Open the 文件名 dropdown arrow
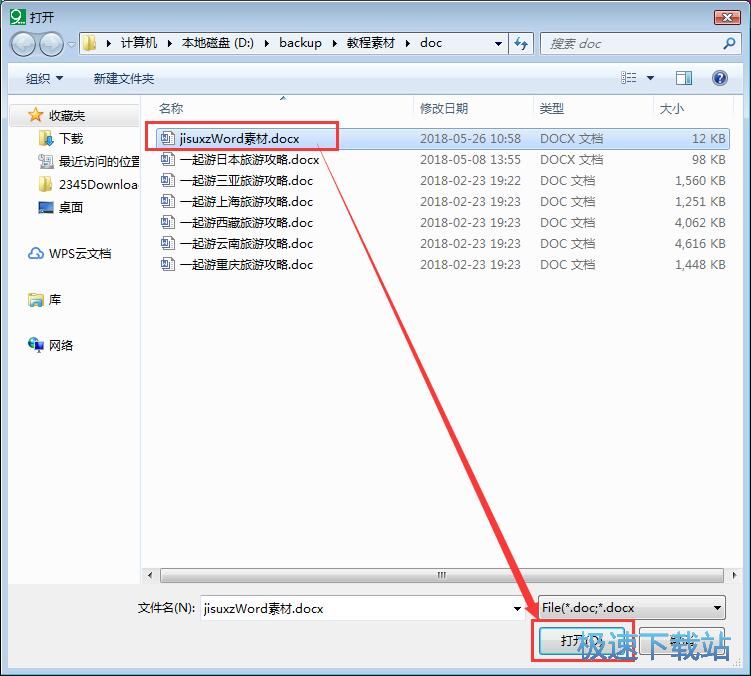751x676 pixels. pyautogui.click(x=517, y=608)
